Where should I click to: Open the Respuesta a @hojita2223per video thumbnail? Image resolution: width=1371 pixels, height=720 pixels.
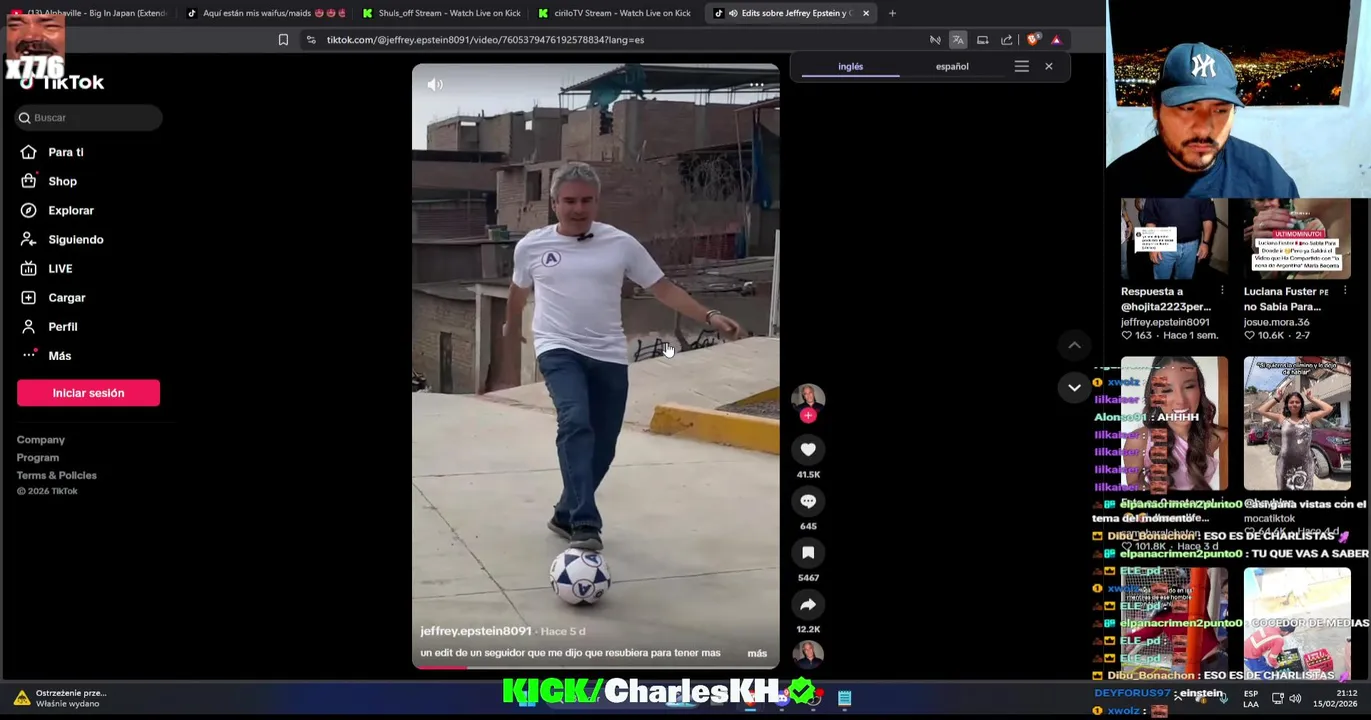point(1174,239)
